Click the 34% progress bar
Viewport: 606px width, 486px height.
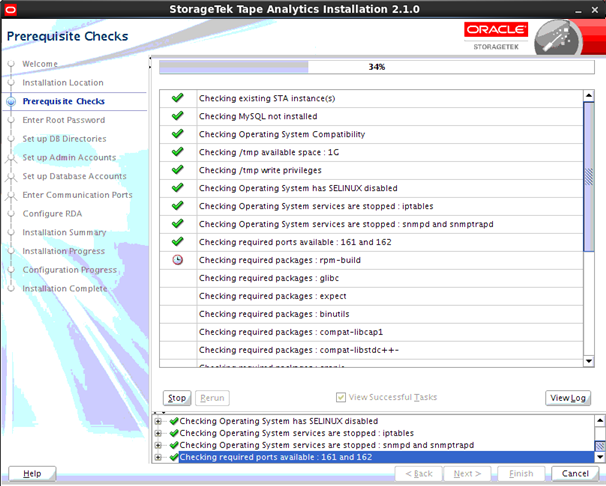click(377, 67)
